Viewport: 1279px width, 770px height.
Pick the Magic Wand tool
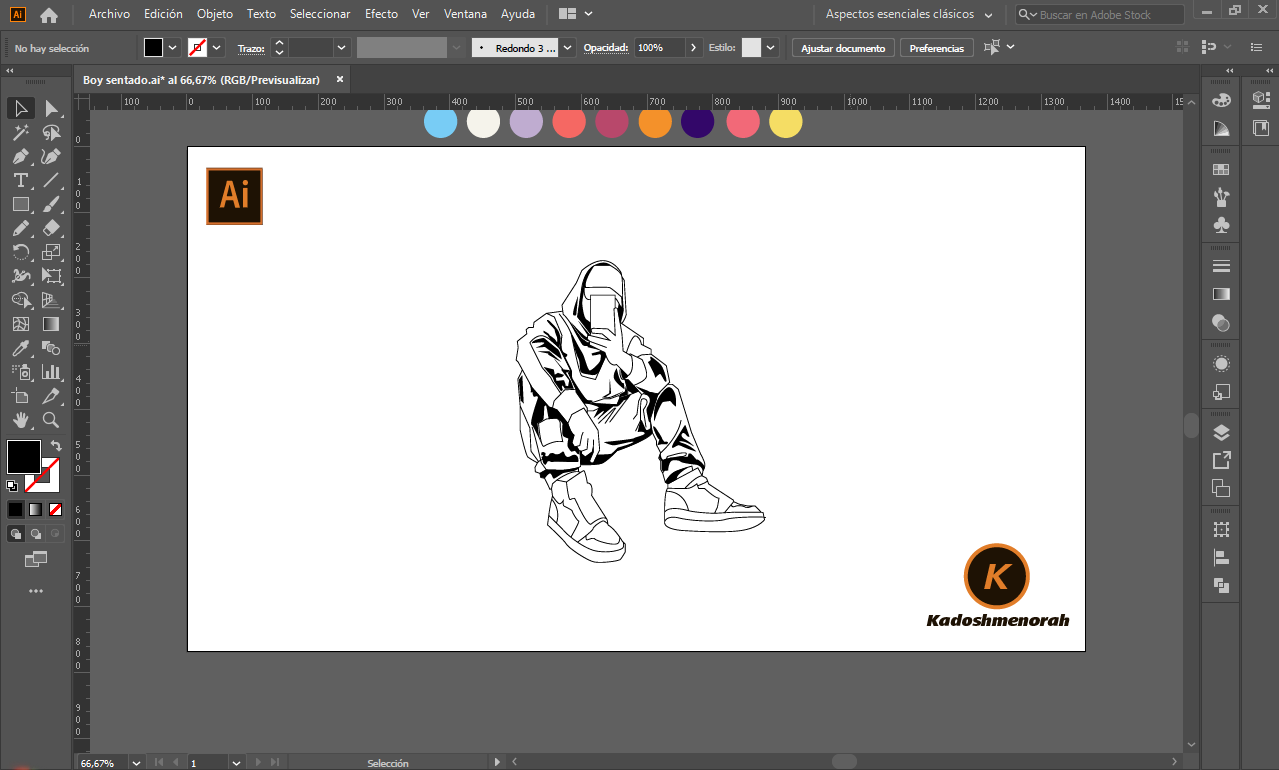21,132
